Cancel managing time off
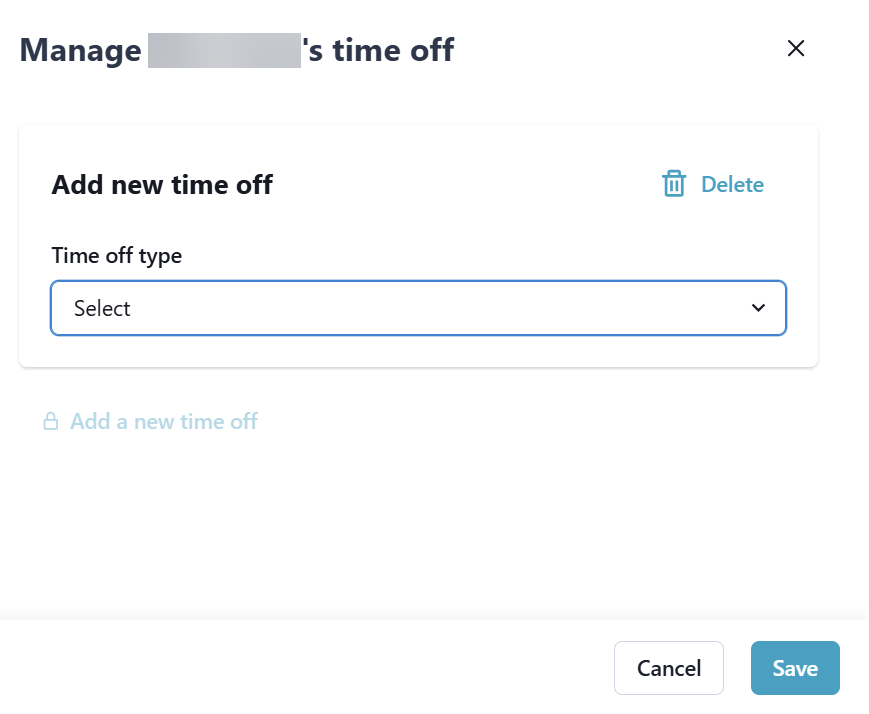This screenshot has height=714, width=869. click(x=668, y=668)
